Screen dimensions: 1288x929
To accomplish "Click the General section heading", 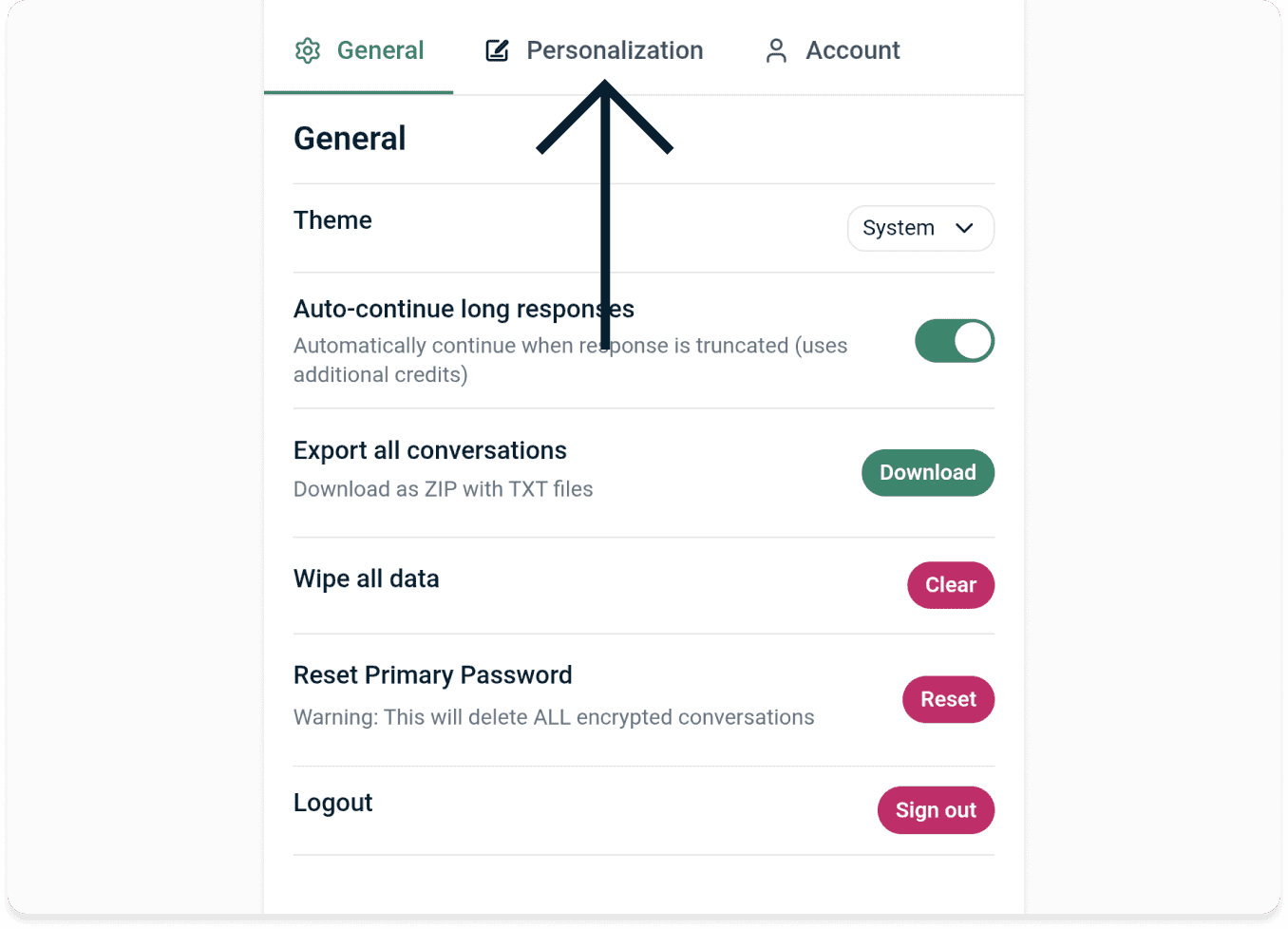I will (x=350, y=139).
